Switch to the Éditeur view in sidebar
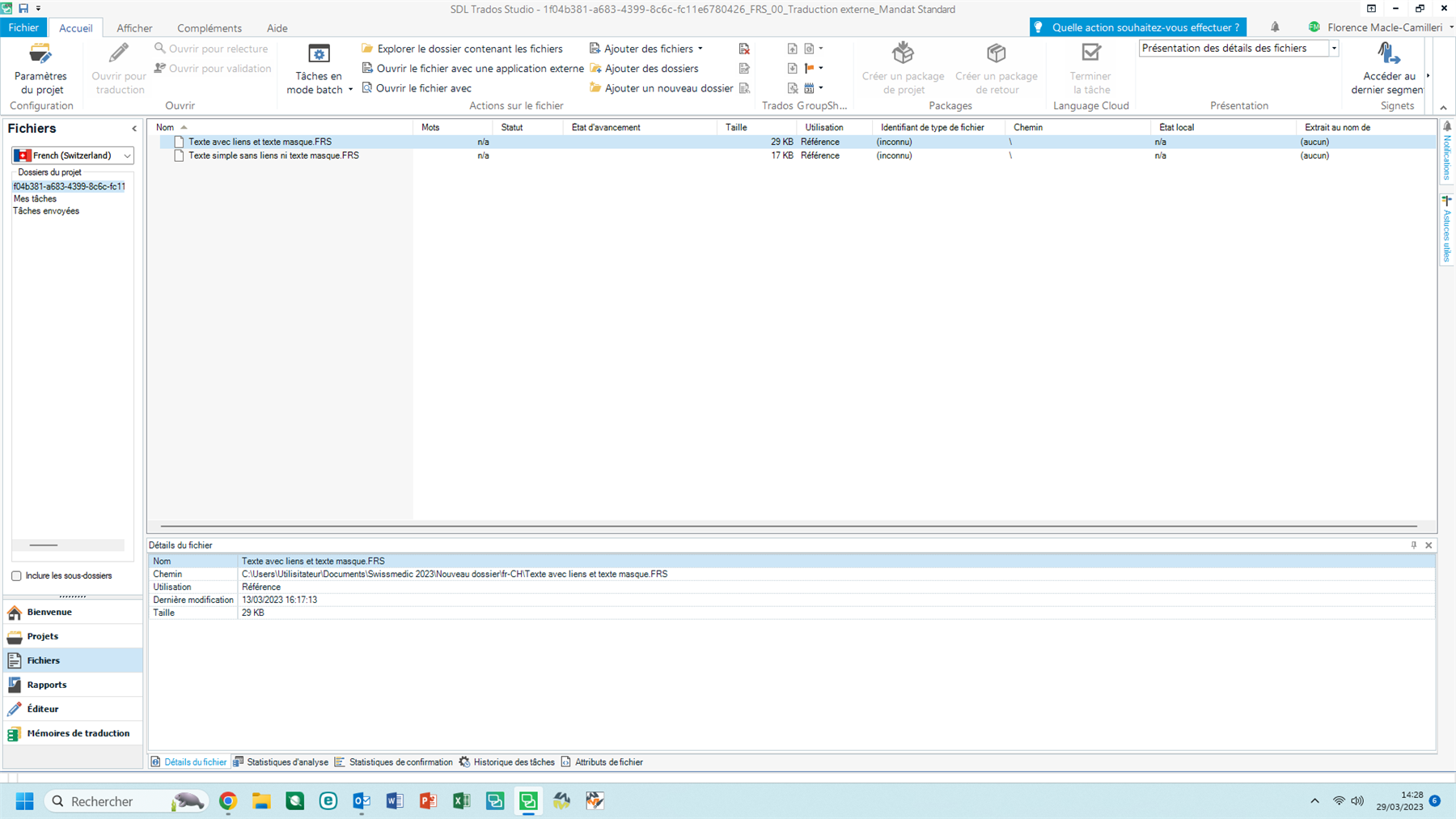The width and height of the screenshot is (1456, 819). click(42, 708)
